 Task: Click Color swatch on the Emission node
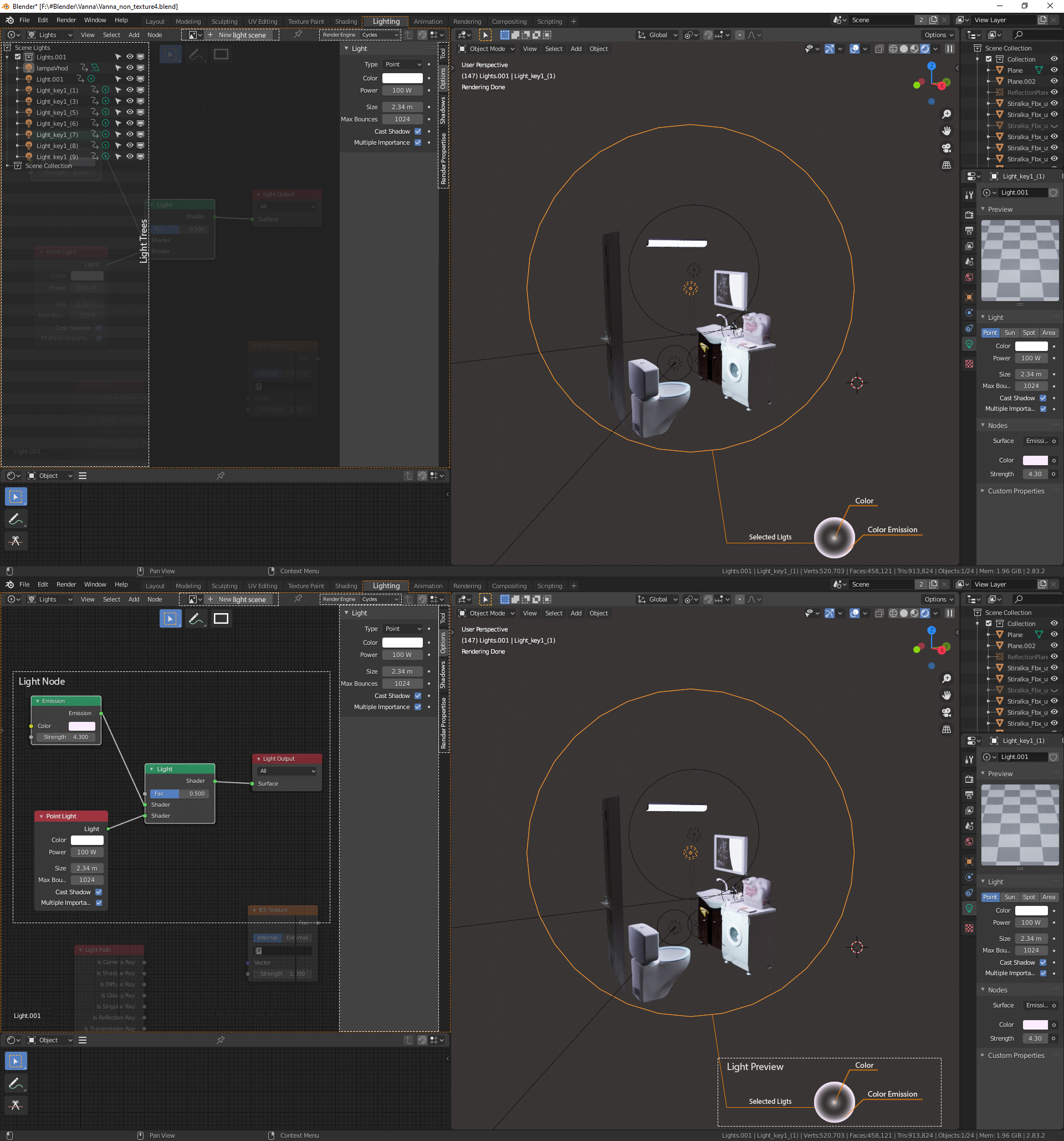click(x=81, y=726)
